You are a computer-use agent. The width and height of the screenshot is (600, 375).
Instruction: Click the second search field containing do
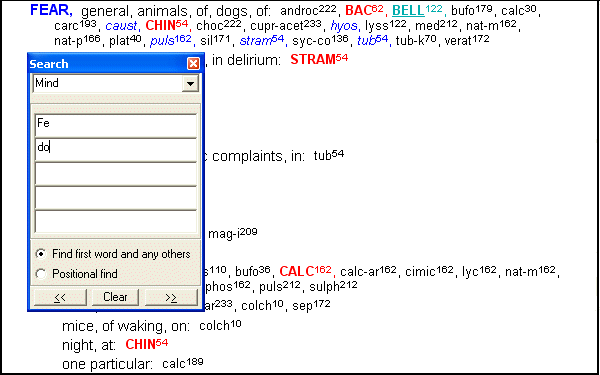click(116, 150)
